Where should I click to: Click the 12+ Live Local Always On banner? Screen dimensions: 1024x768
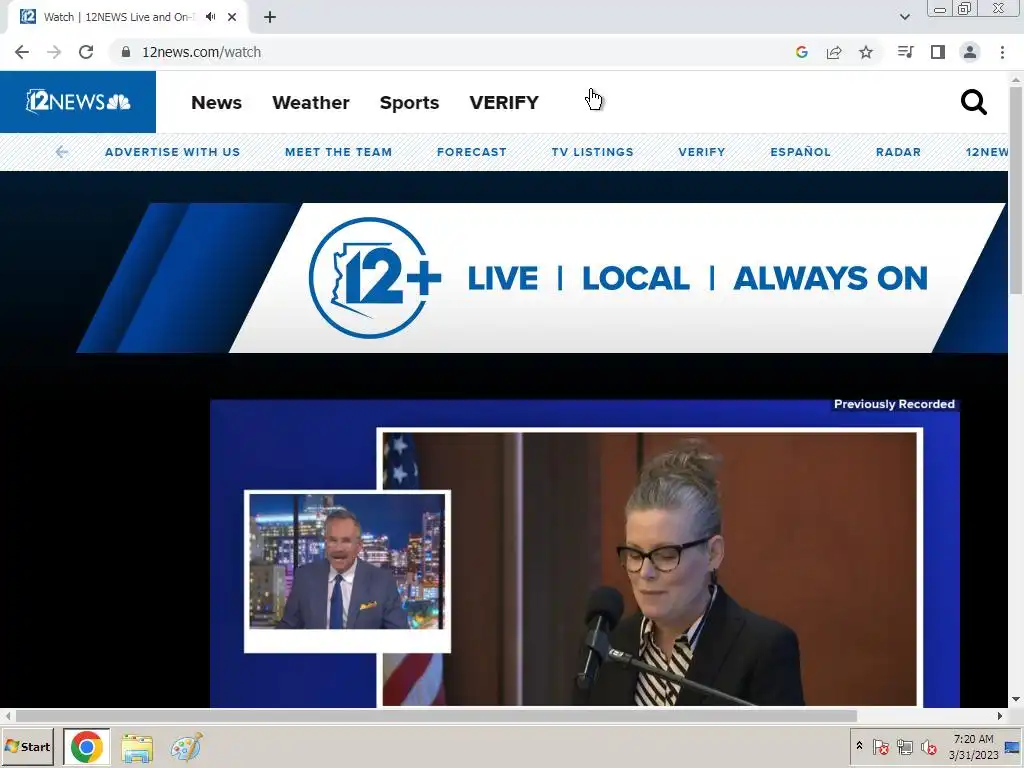pos(542,278)
